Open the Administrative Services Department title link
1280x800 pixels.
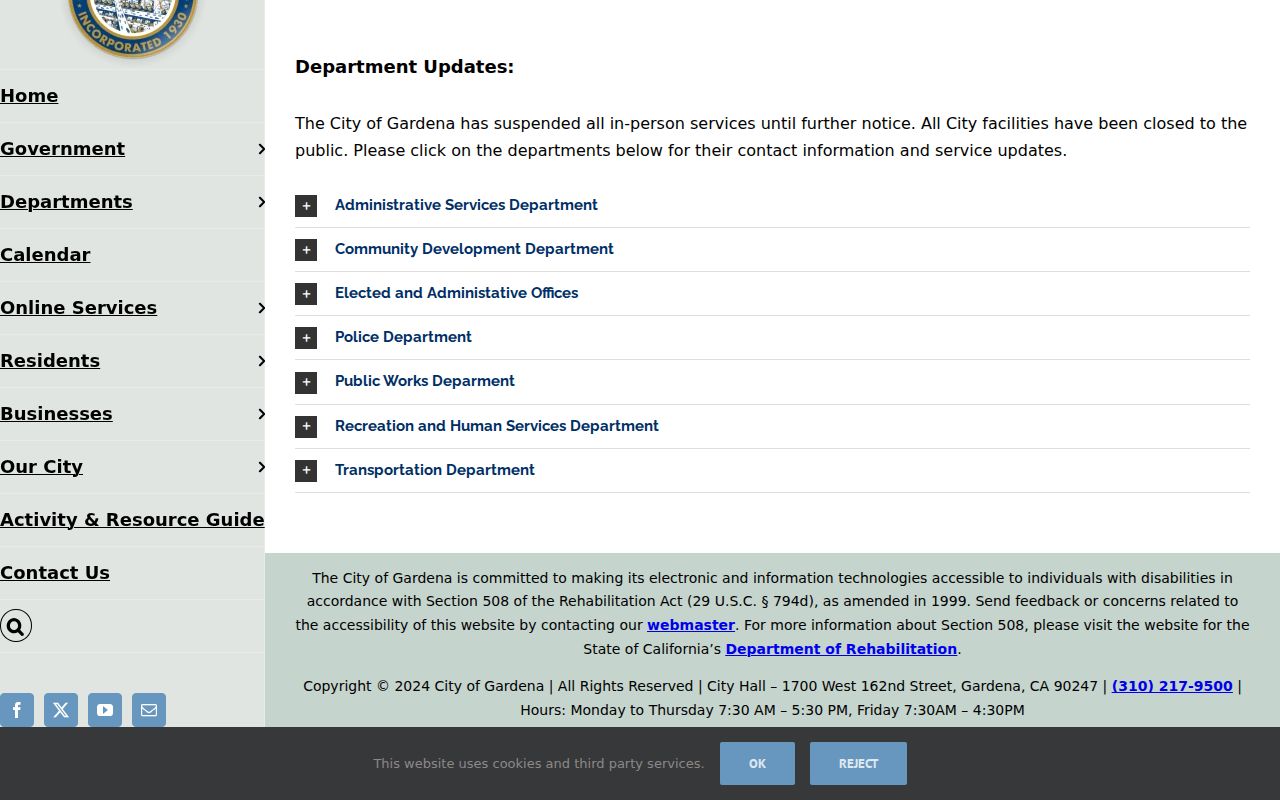466,205
